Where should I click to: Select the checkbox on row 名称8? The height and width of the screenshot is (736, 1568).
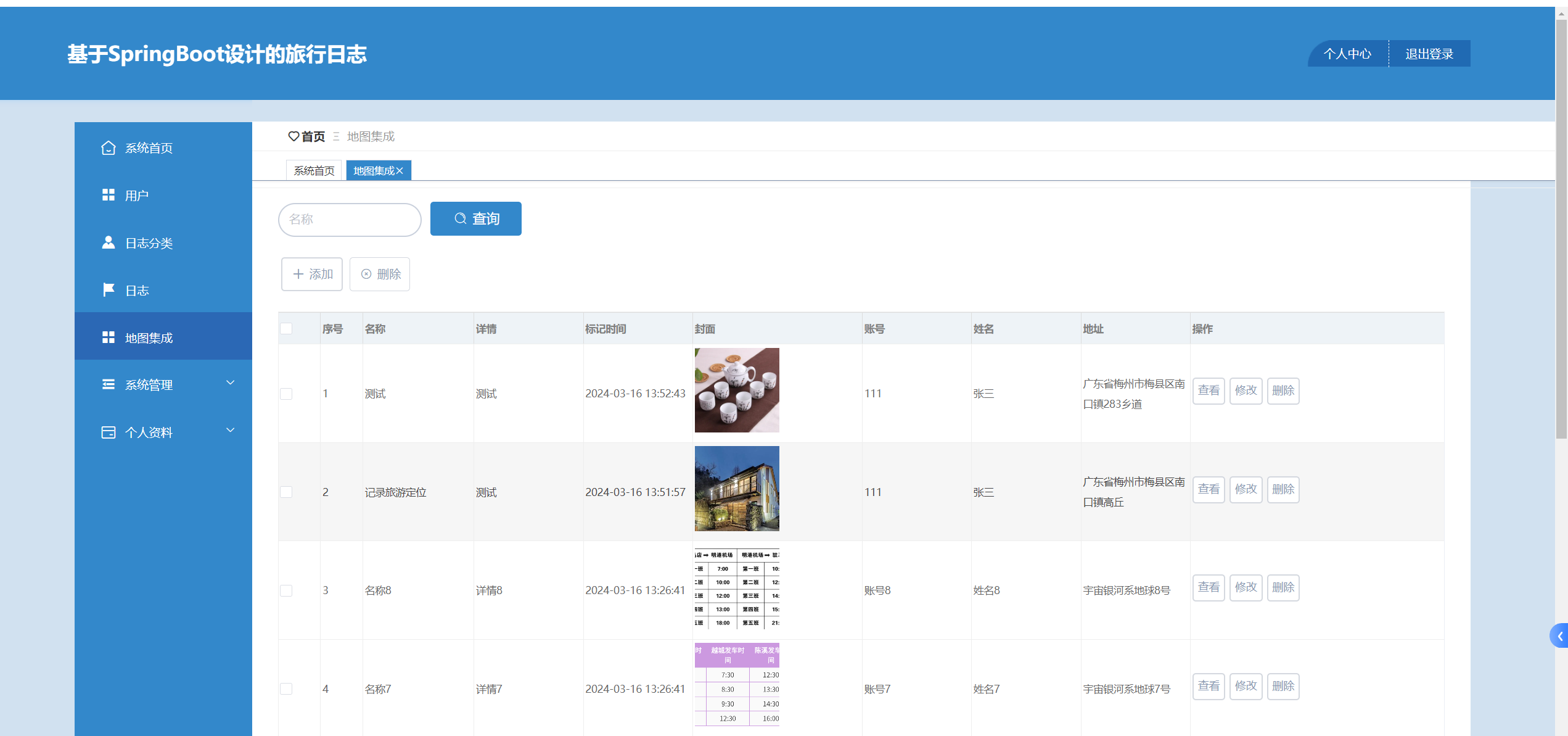point(286,590)
